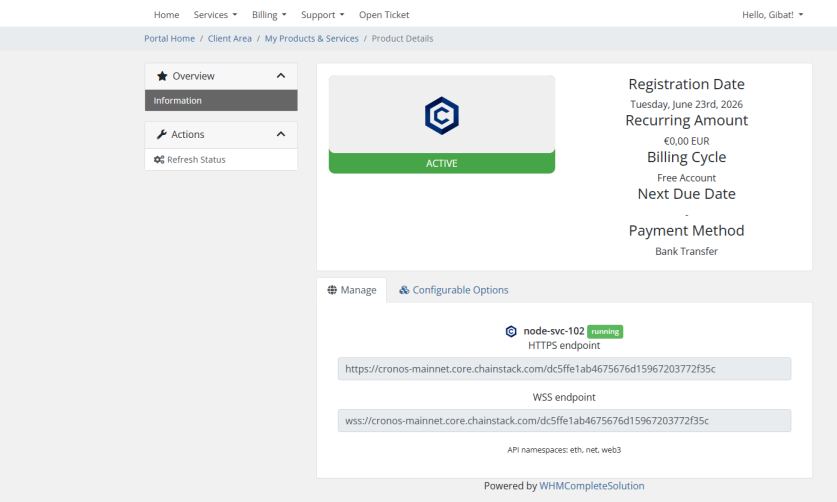
Task: Click the cubes icon on Configurable Options
Action: point(404,290)
